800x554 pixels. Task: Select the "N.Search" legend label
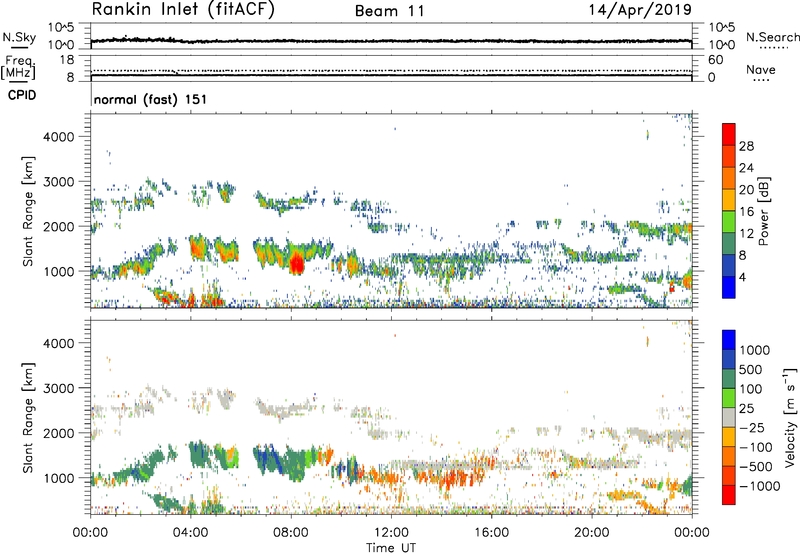point(772,37)
